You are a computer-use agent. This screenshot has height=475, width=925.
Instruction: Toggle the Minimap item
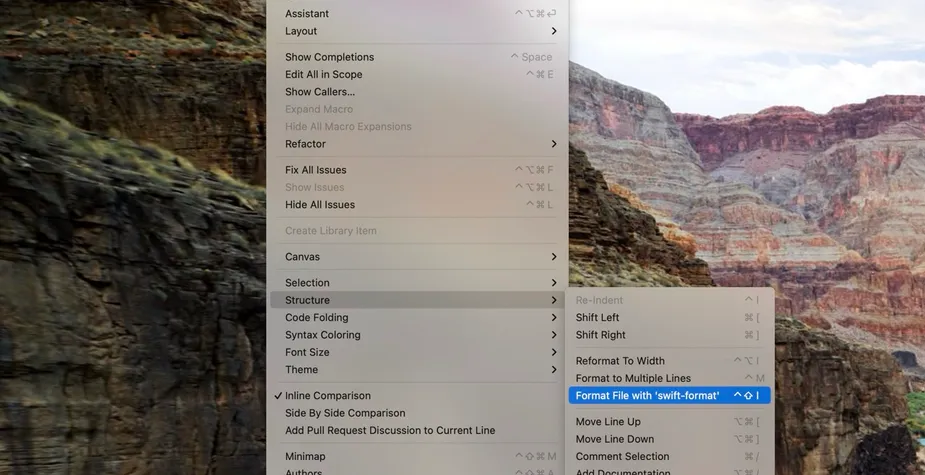[x=417, y=456]
